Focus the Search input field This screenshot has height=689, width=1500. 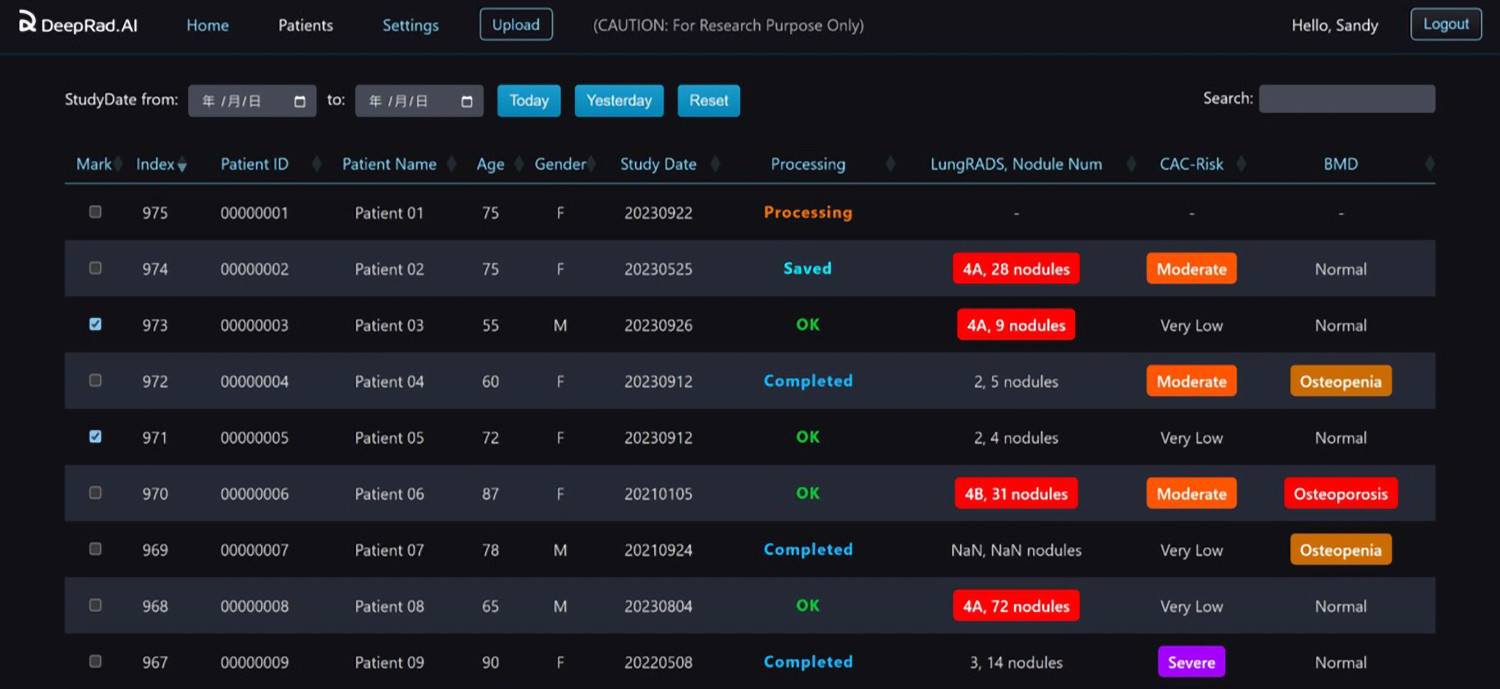[x=1346, y=98]
